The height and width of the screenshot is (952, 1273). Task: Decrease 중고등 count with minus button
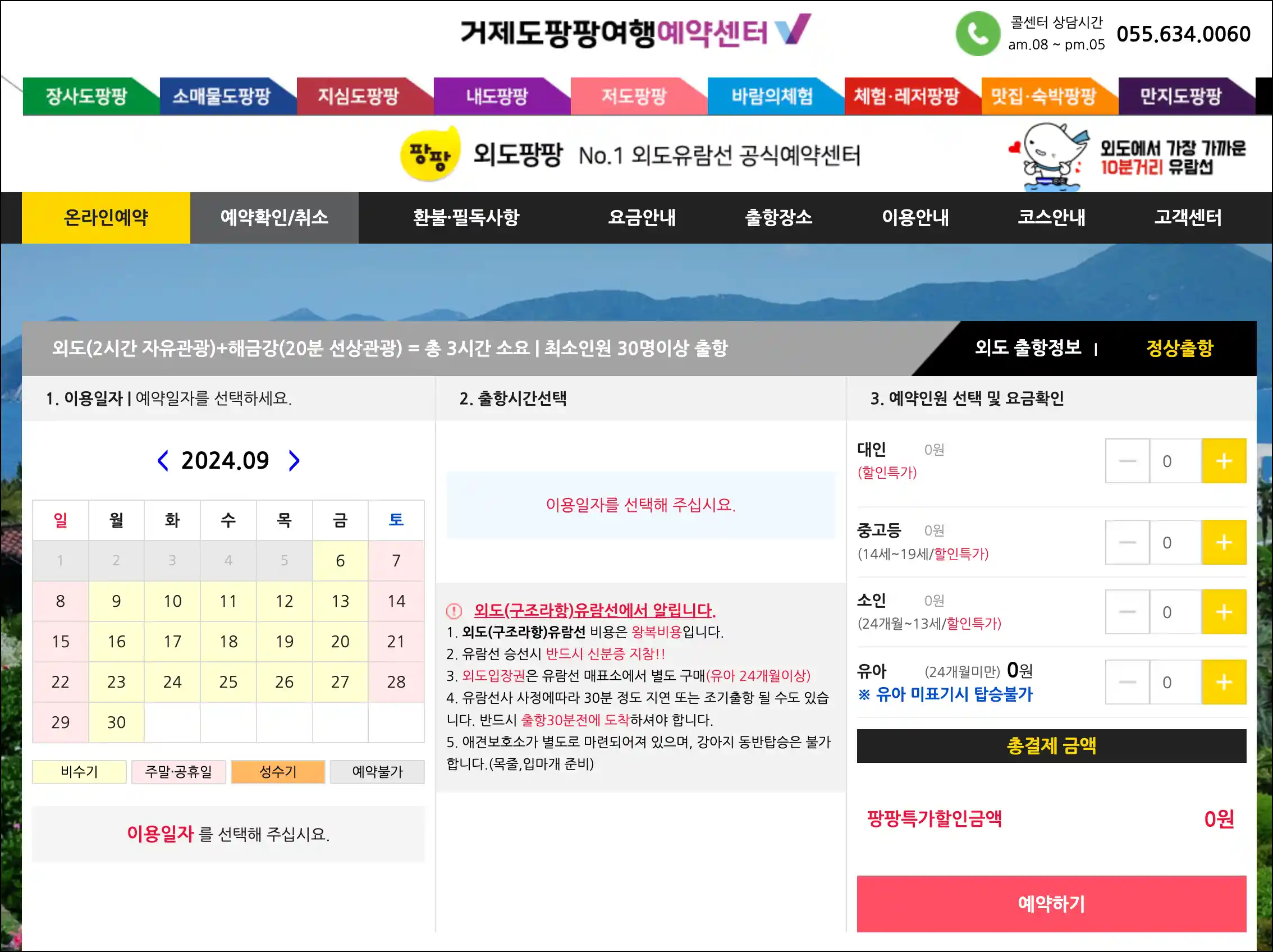coord(1127,542)
